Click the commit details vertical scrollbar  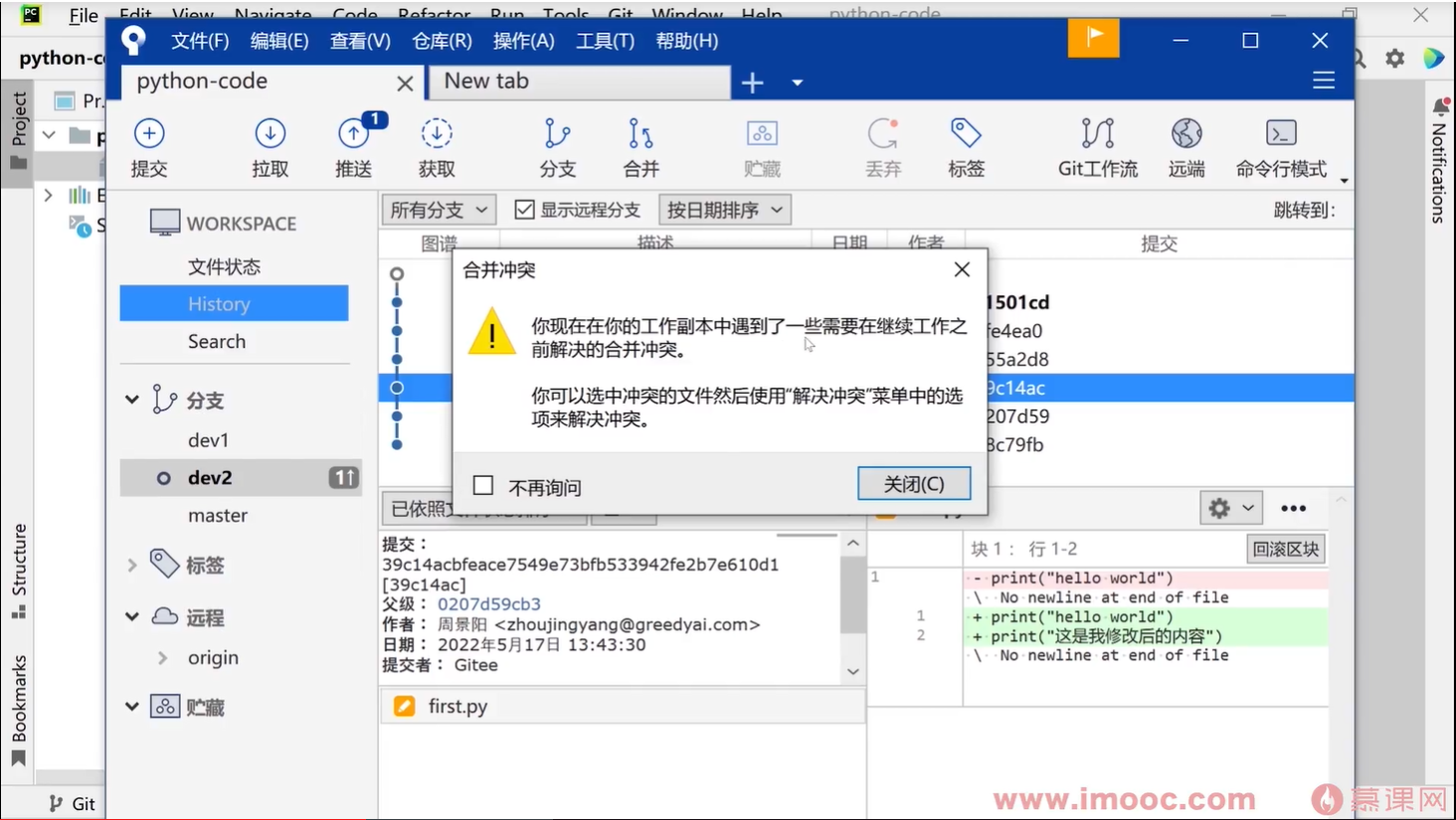pos(852,596)
